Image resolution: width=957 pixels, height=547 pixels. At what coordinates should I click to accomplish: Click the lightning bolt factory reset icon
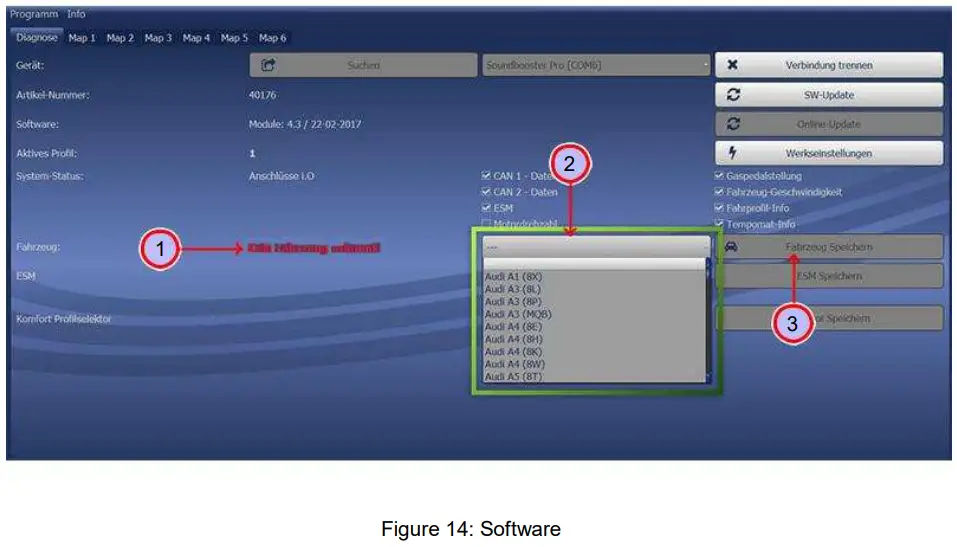click(732, 152)
